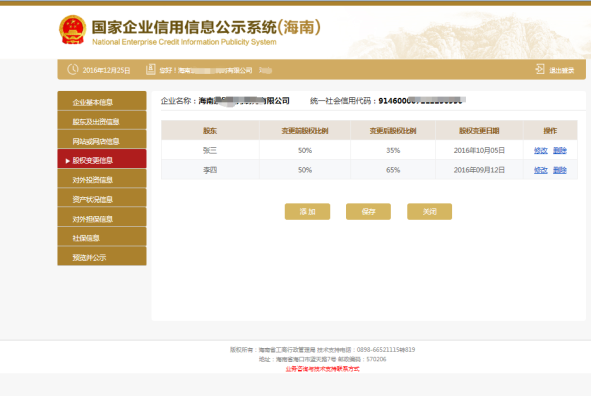The height and width of the screenshot is (396, 591).
Task: Open 对外投资信息 in the sidebar
Action: (x=102, y=180)
